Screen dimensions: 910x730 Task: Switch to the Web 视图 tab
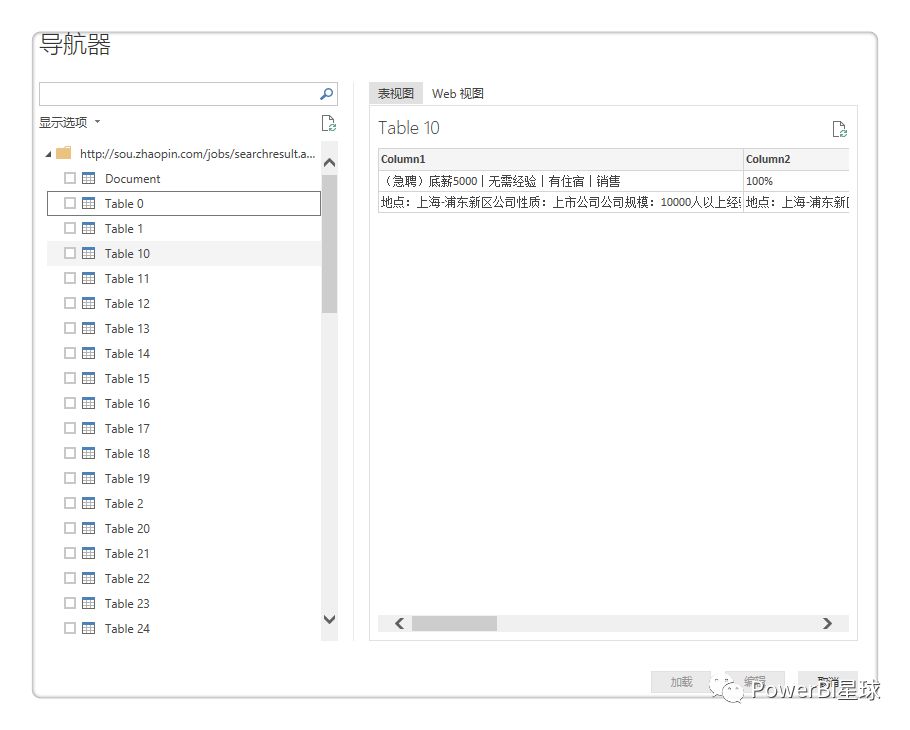(x=458, y=93)
